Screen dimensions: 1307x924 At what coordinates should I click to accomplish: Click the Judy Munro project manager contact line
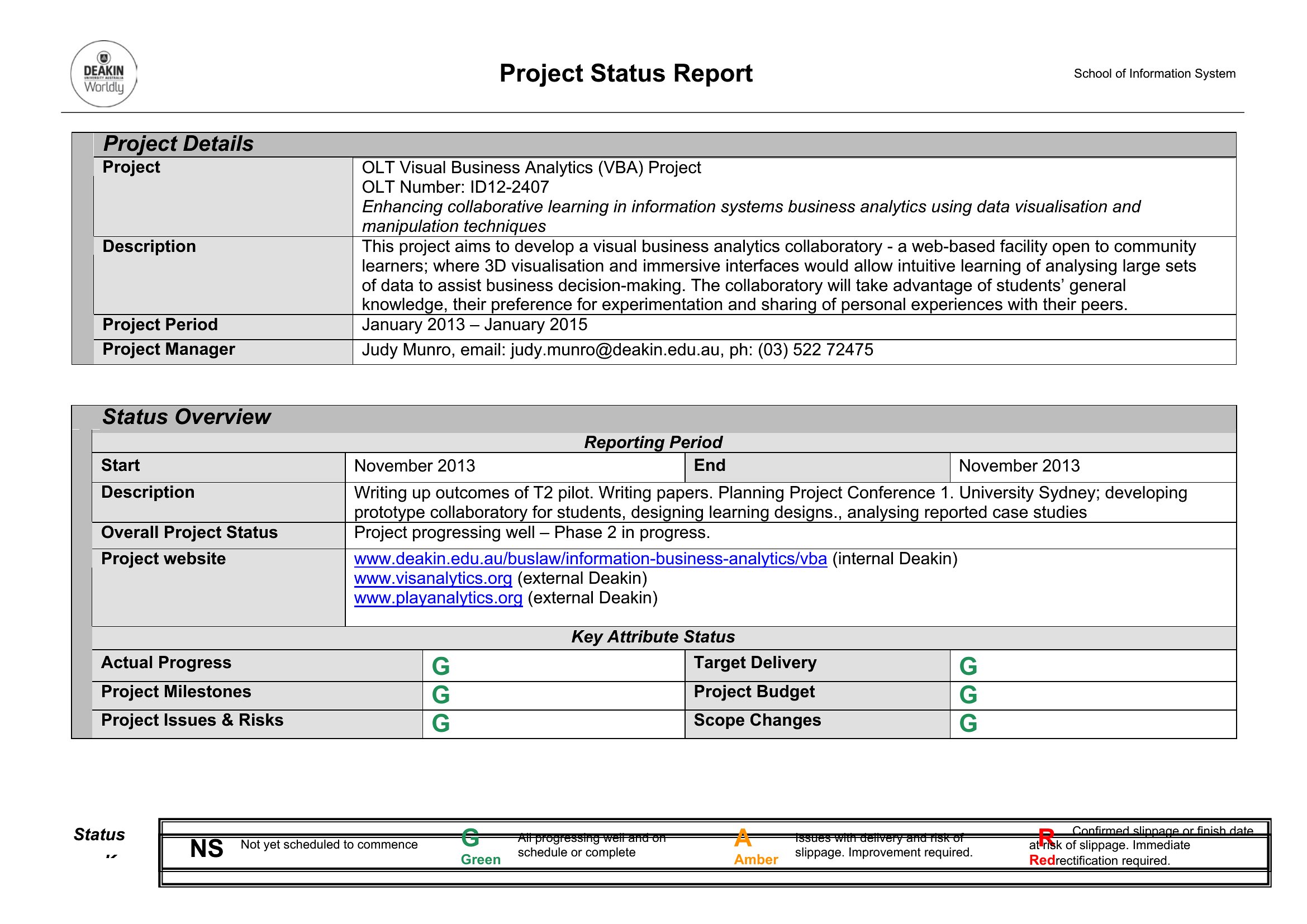pos(617,349)
